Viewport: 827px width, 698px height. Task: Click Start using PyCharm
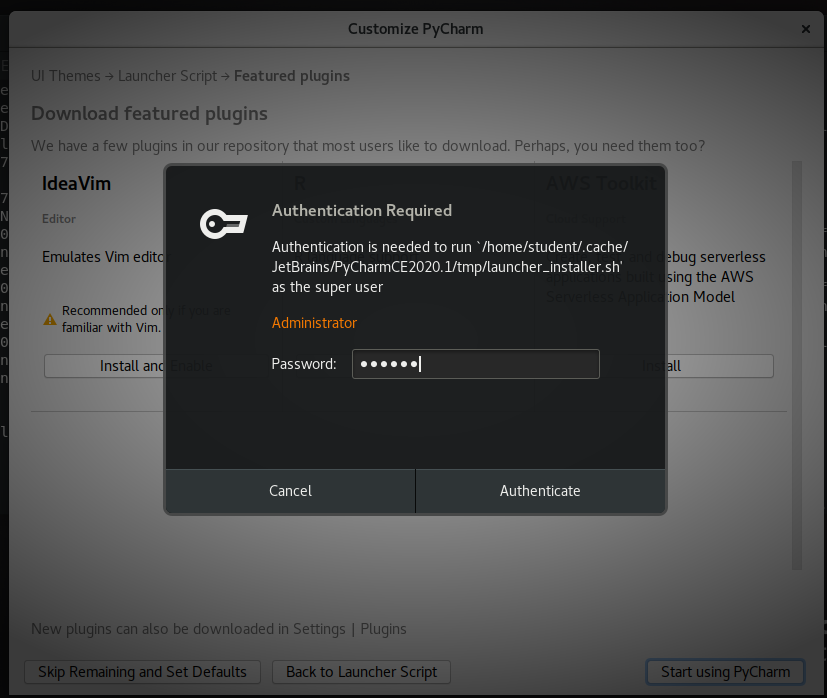click(725, 671)
